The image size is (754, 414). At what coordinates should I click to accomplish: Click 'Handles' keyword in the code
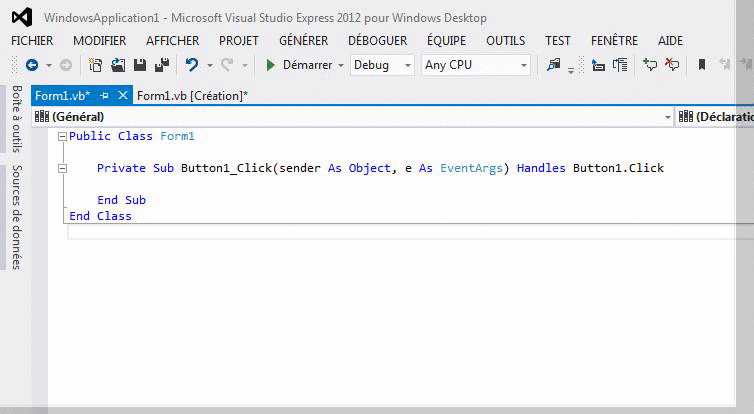click(541, 168)
